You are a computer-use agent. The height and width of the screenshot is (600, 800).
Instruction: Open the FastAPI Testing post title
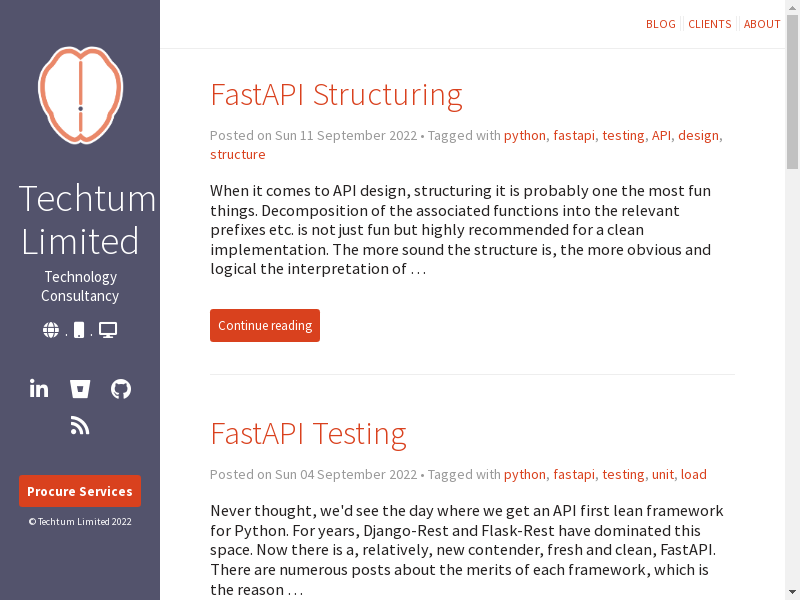pos(308,434)
